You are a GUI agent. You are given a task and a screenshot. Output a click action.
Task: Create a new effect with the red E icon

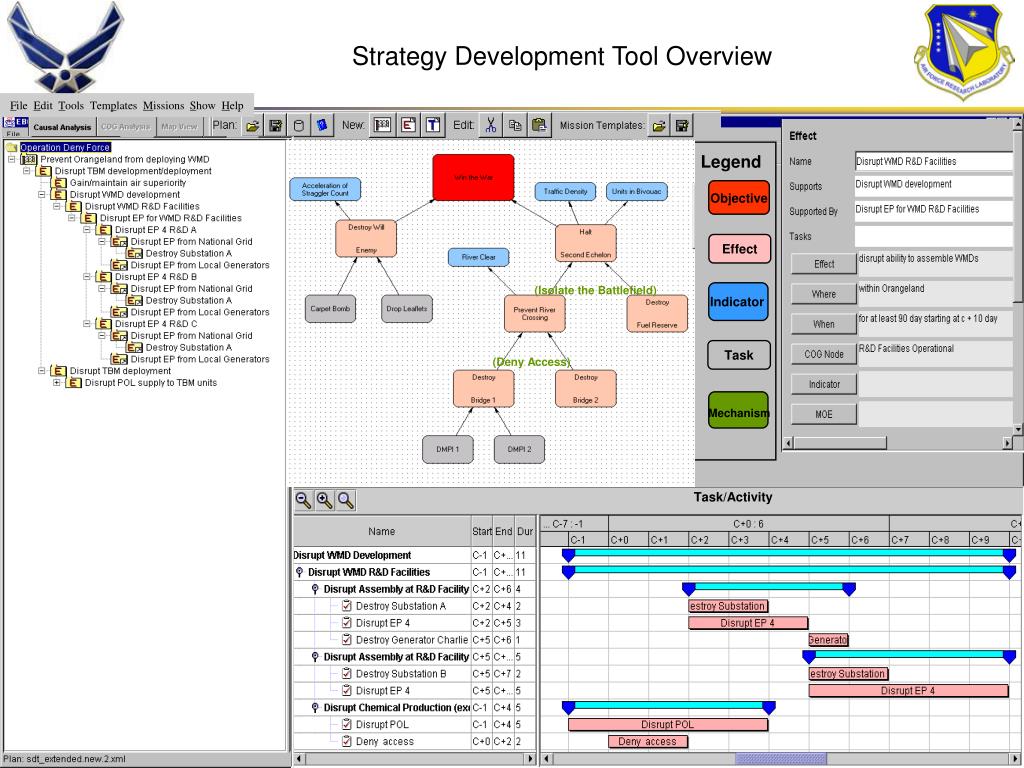pyautogui.click(x=408, y=125)
